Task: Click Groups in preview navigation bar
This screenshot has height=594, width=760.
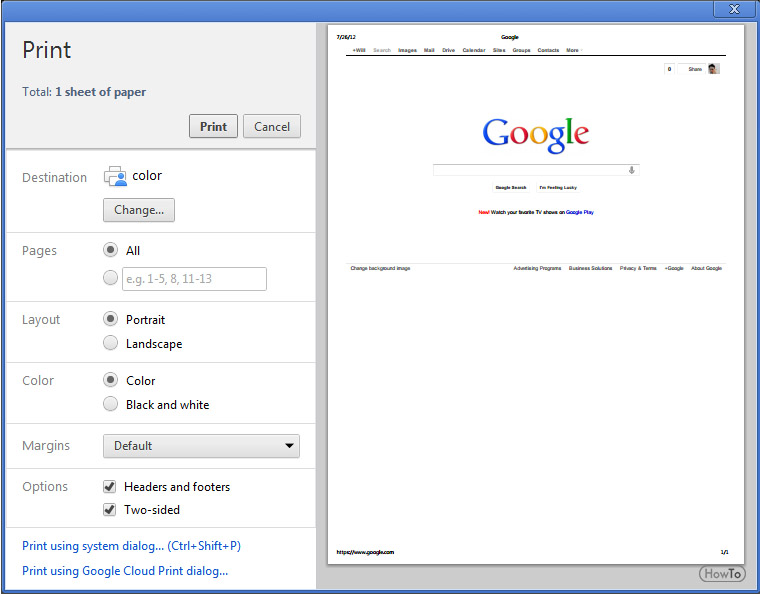Action: (x=522, y=50)
